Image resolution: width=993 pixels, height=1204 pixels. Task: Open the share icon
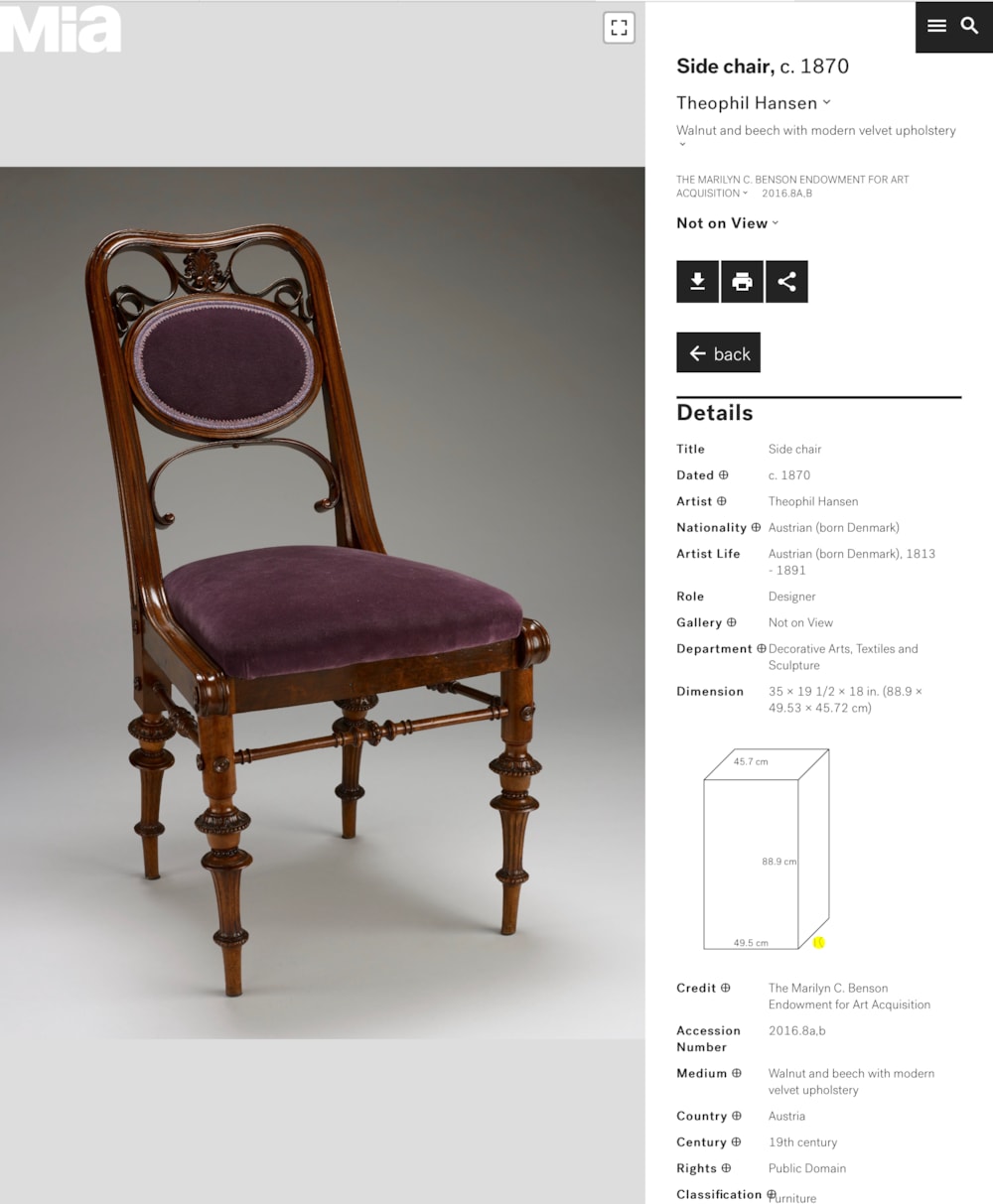point(786,282)
